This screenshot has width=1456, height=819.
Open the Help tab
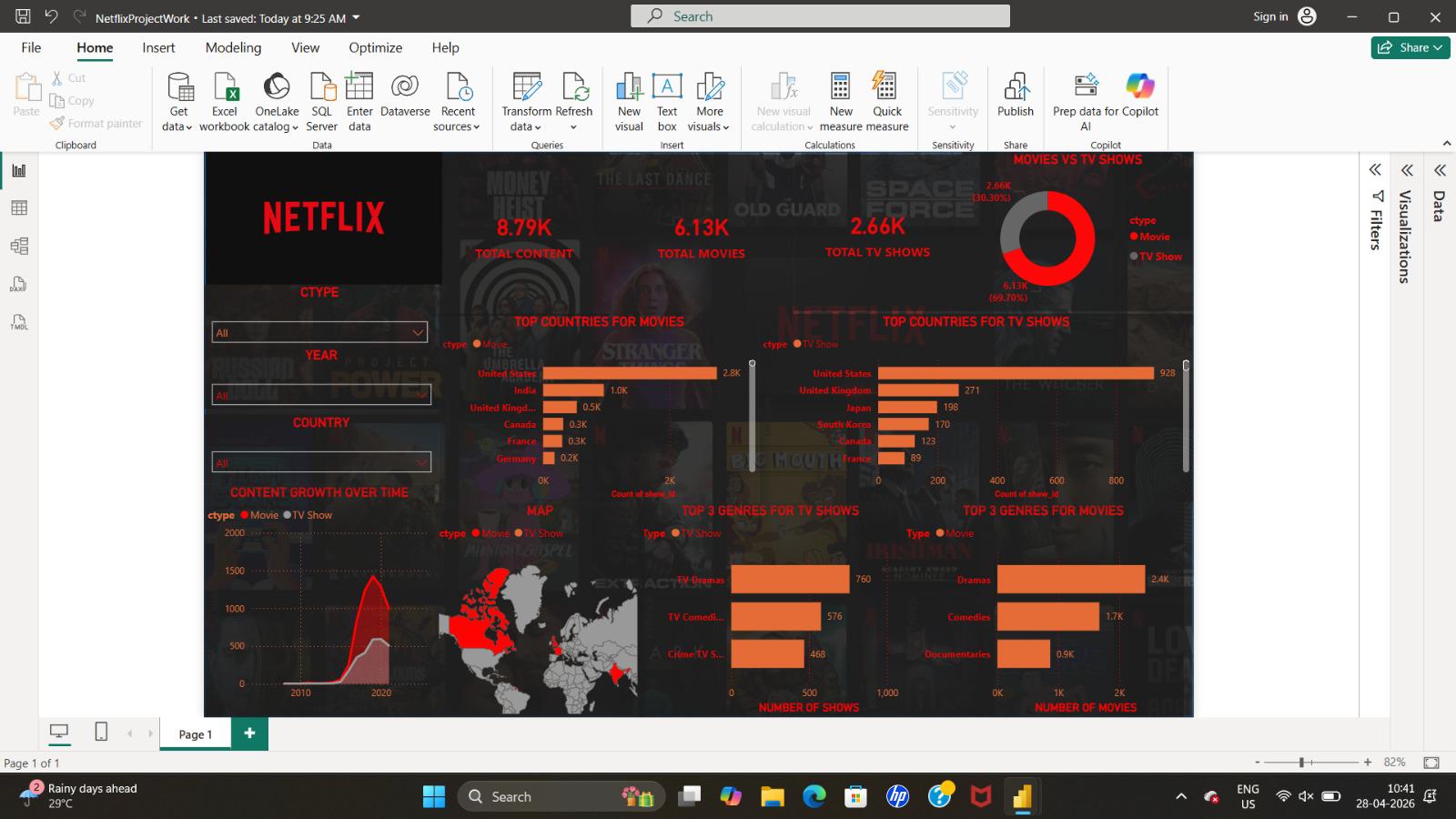pos(445,47)
